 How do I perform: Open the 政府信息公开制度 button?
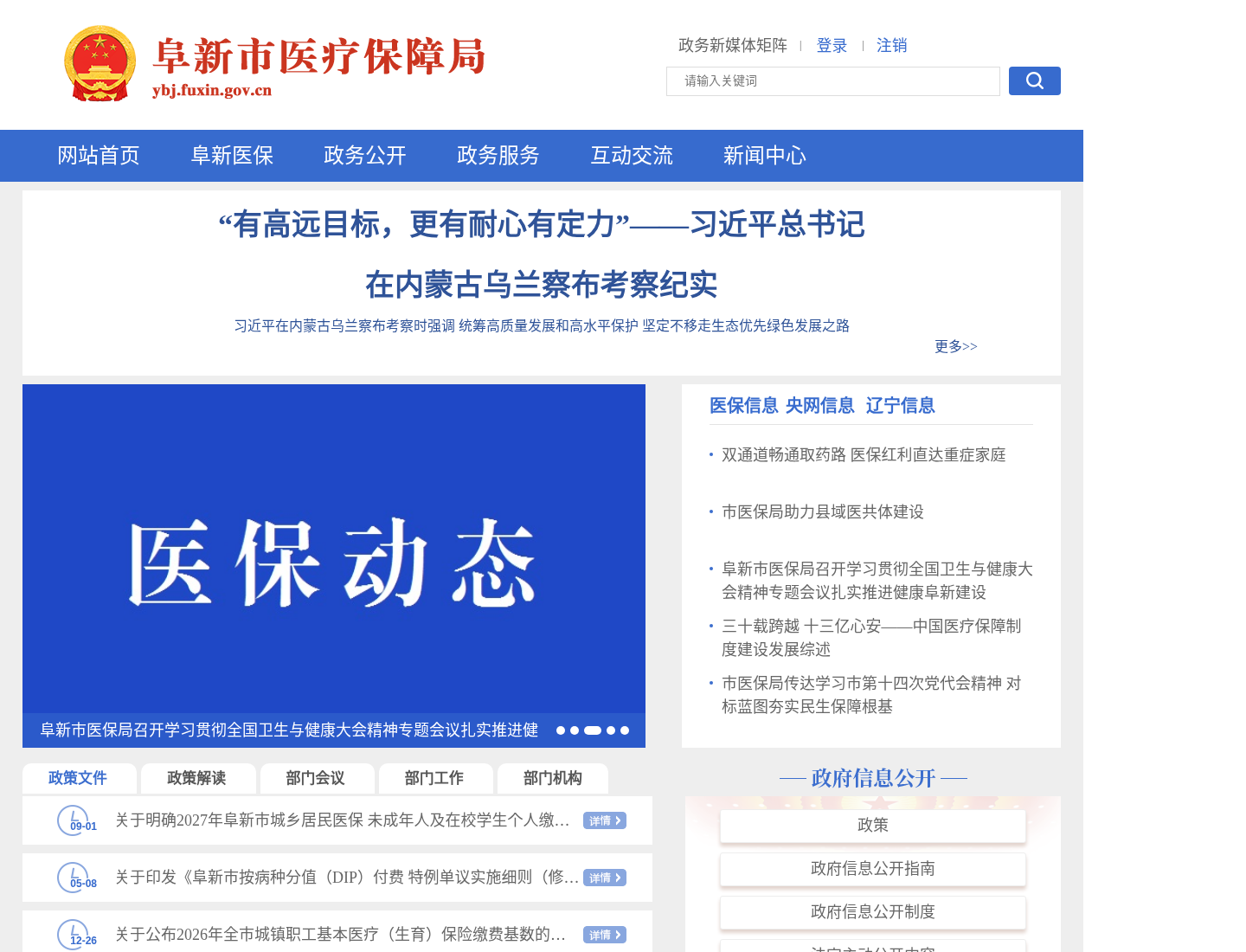point(873,912)
